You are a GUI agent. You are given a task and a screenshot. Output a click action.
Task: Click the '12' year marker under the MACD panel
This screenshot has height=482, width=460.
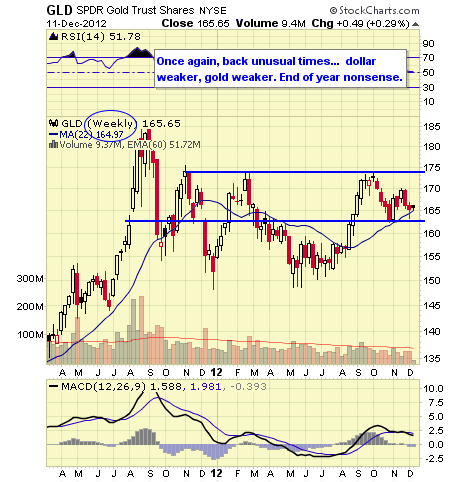point(216,473)
